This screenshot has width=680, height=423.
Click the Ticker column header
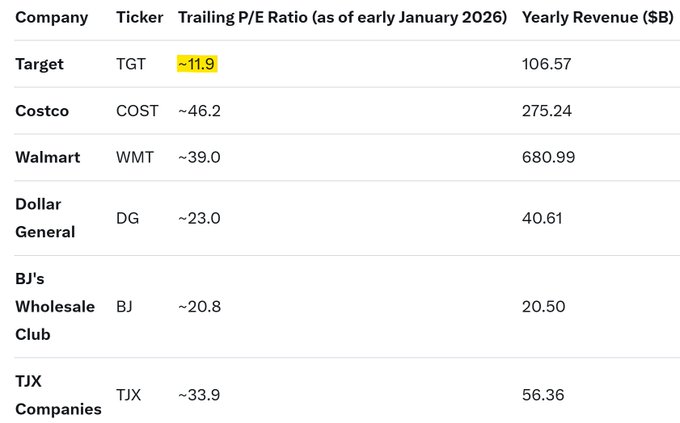[x=140, y=17]
